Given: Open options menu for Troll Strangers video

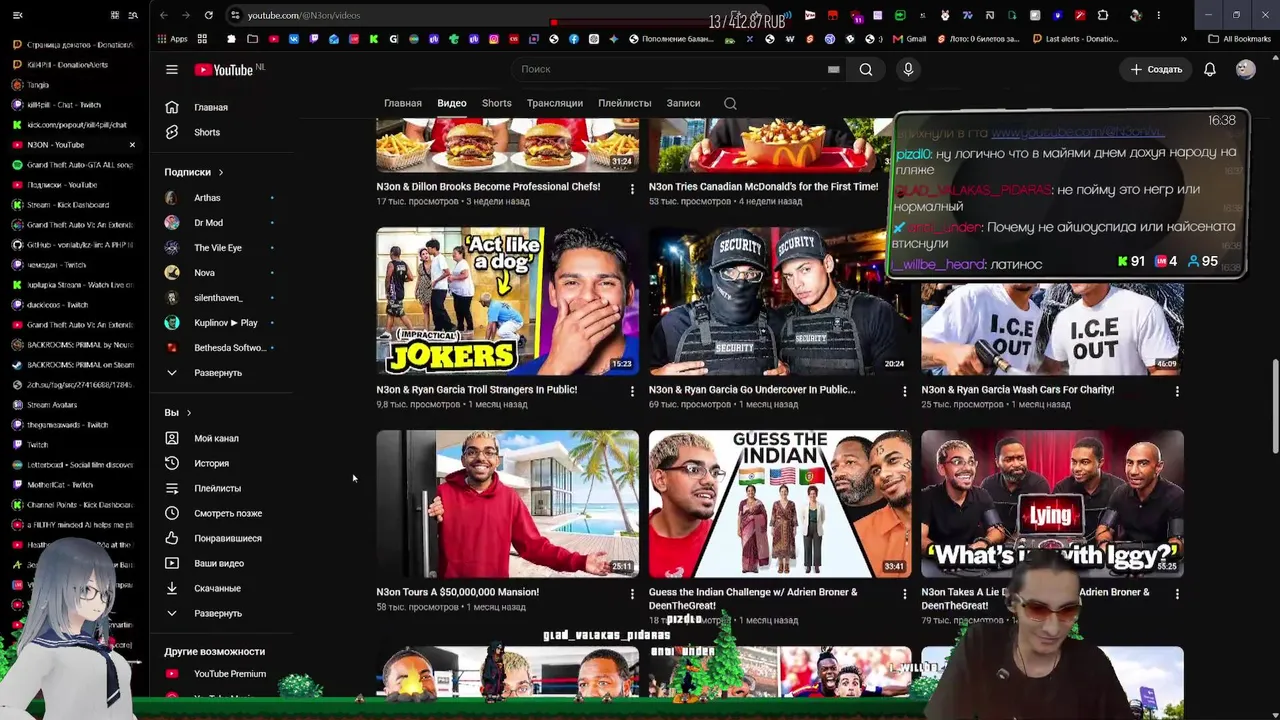Looking at the screenshot, I should [632, 391].
